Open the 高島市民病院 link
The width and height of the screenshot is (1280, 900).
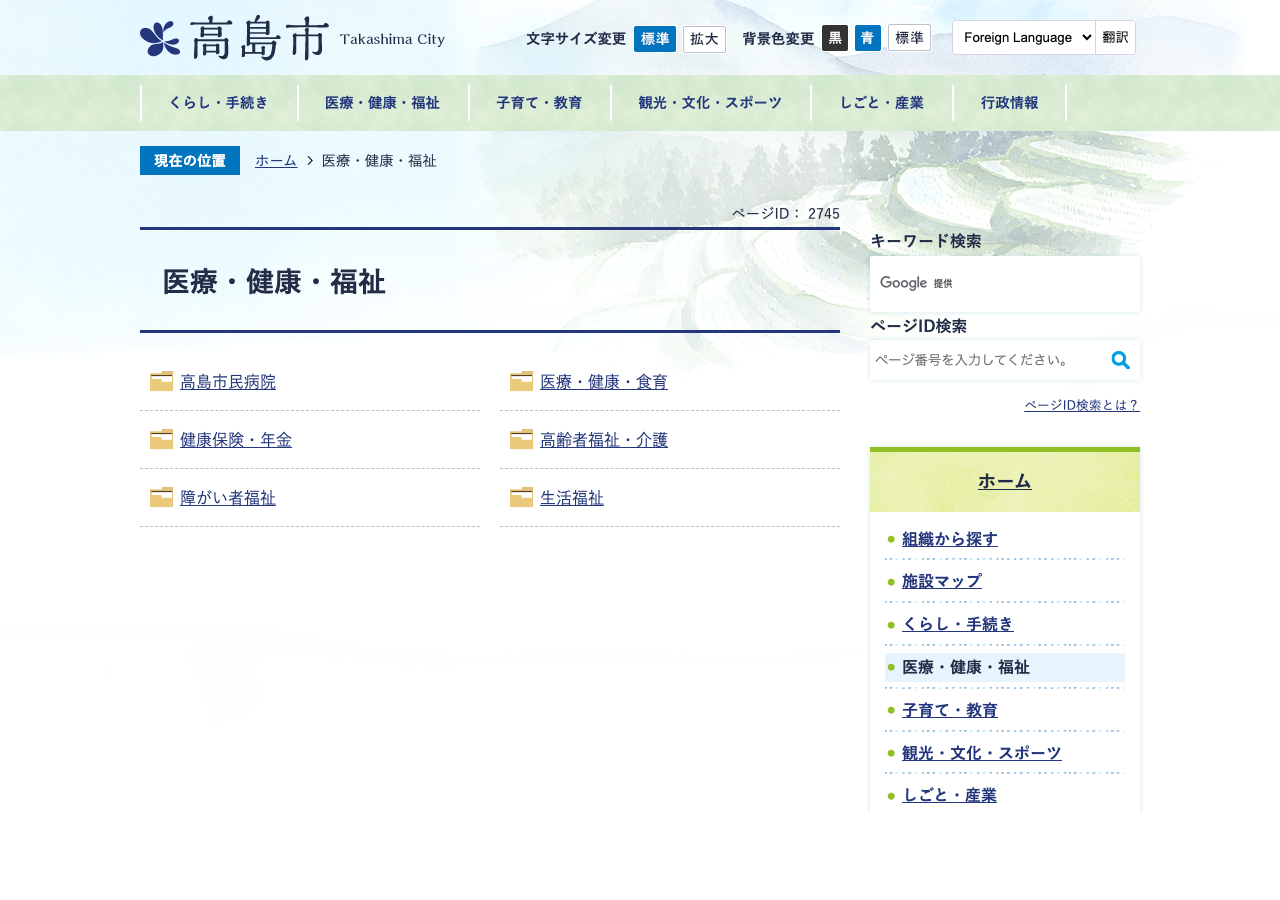tap(228, 382)
